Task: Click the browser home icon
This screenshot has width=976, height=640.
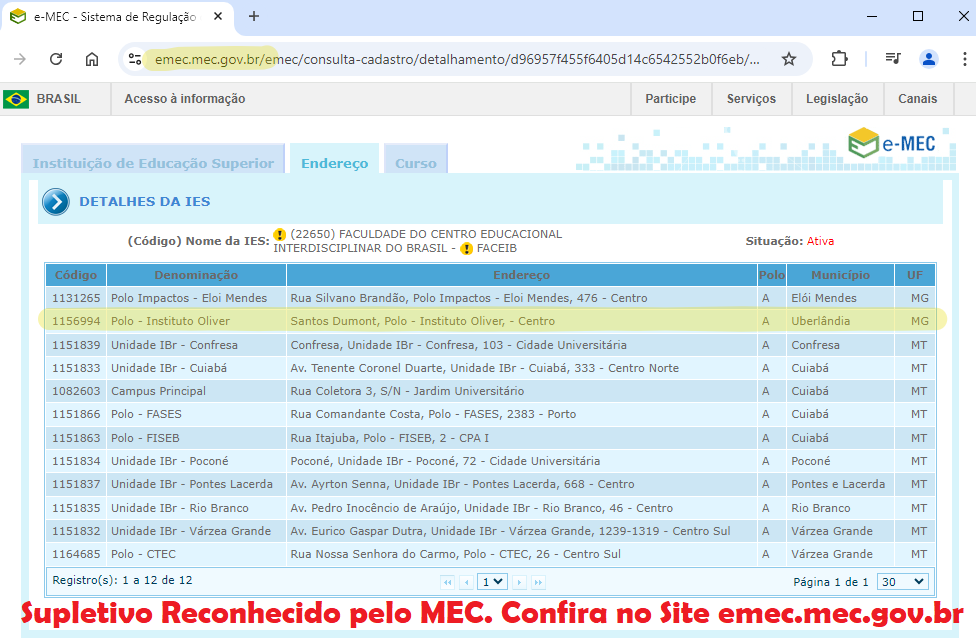Action: (x=92, y=59)
